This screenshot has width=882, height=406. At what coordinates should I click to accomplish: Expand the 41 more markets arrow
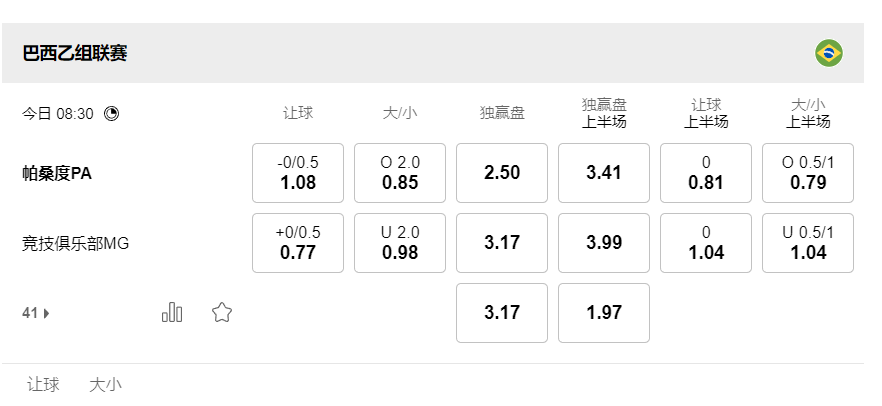click(37, 313)
